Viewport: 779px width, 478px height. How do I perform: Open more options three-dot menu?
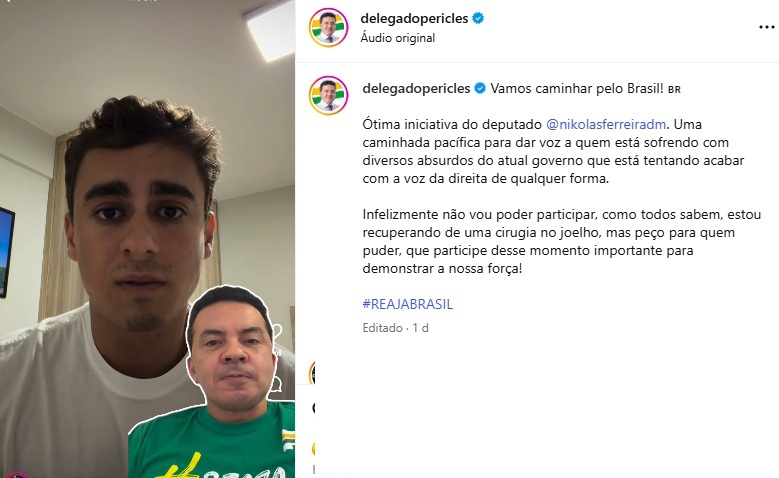[767, 27]
